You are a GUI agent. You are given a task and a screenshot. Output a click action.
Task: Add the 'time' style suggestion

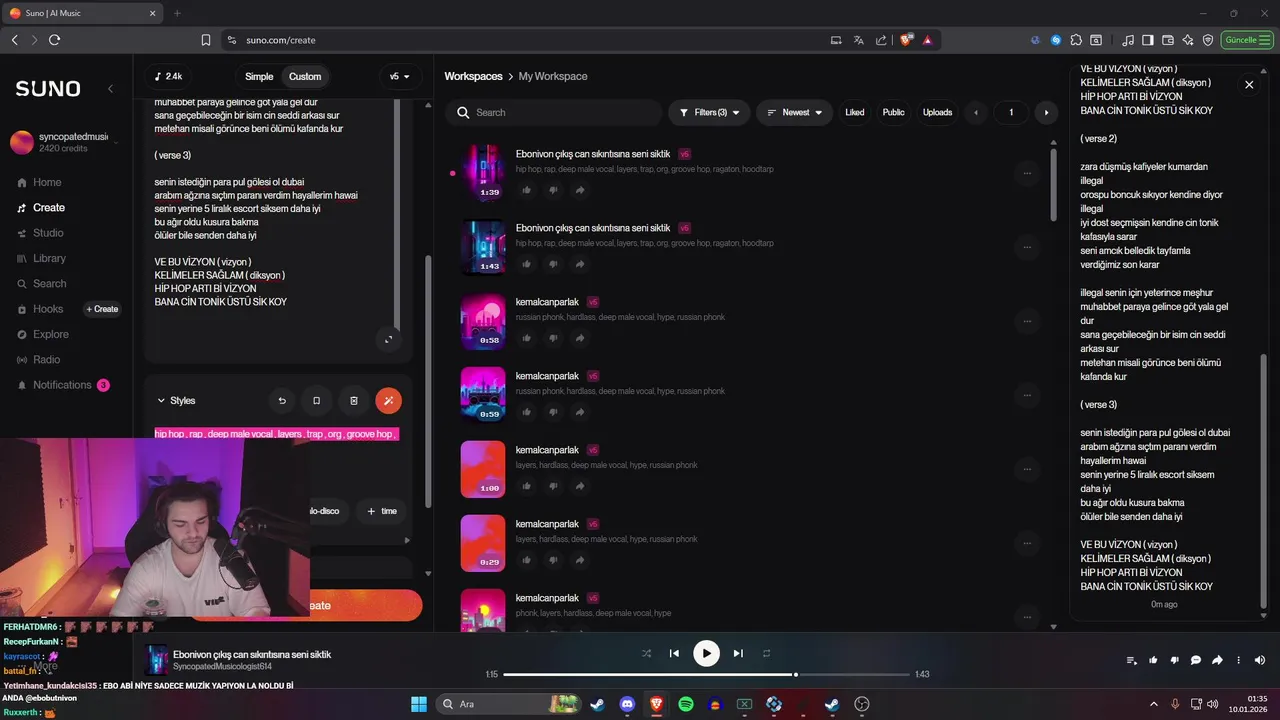(x=381, y=511)
